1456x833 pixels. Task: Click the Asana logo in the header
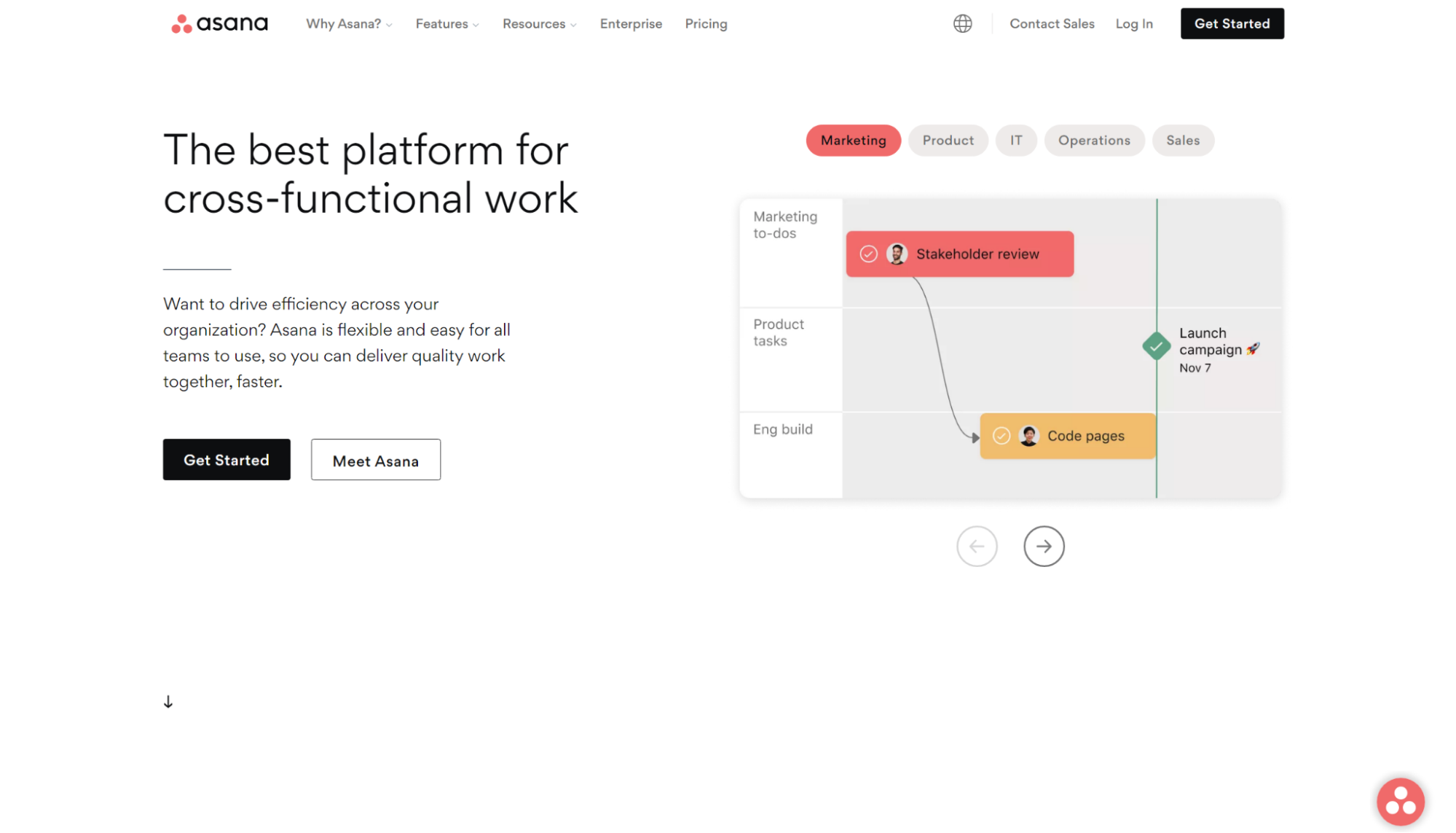point(219,24)
